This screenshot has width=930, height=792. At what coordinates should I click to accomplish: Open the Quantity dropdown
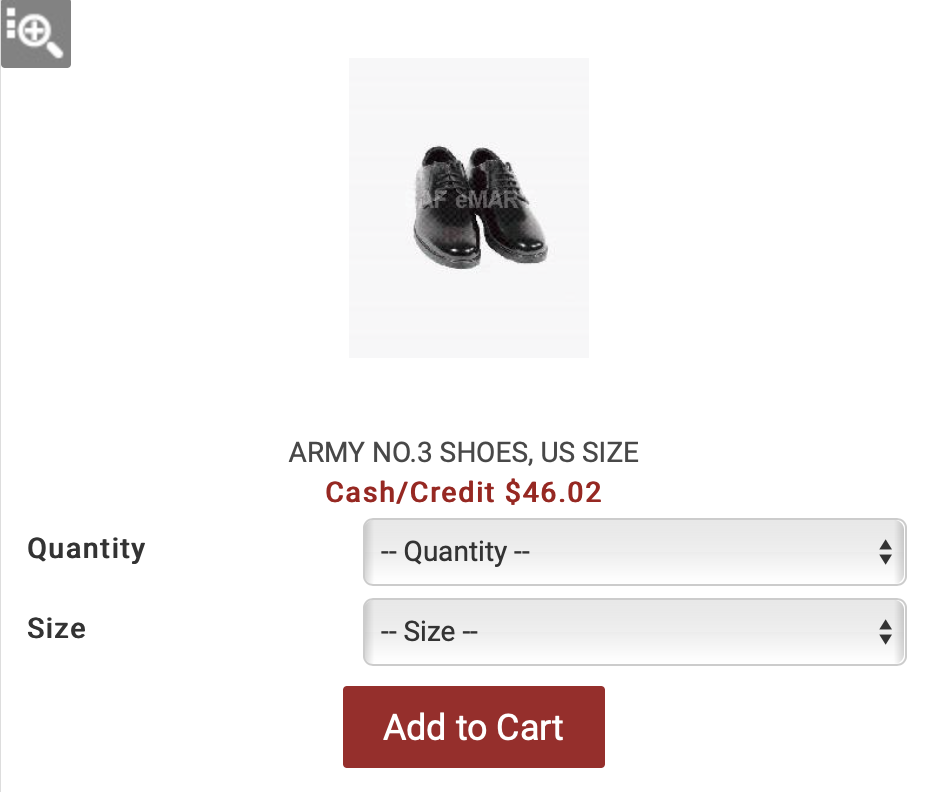click(634, 552)
